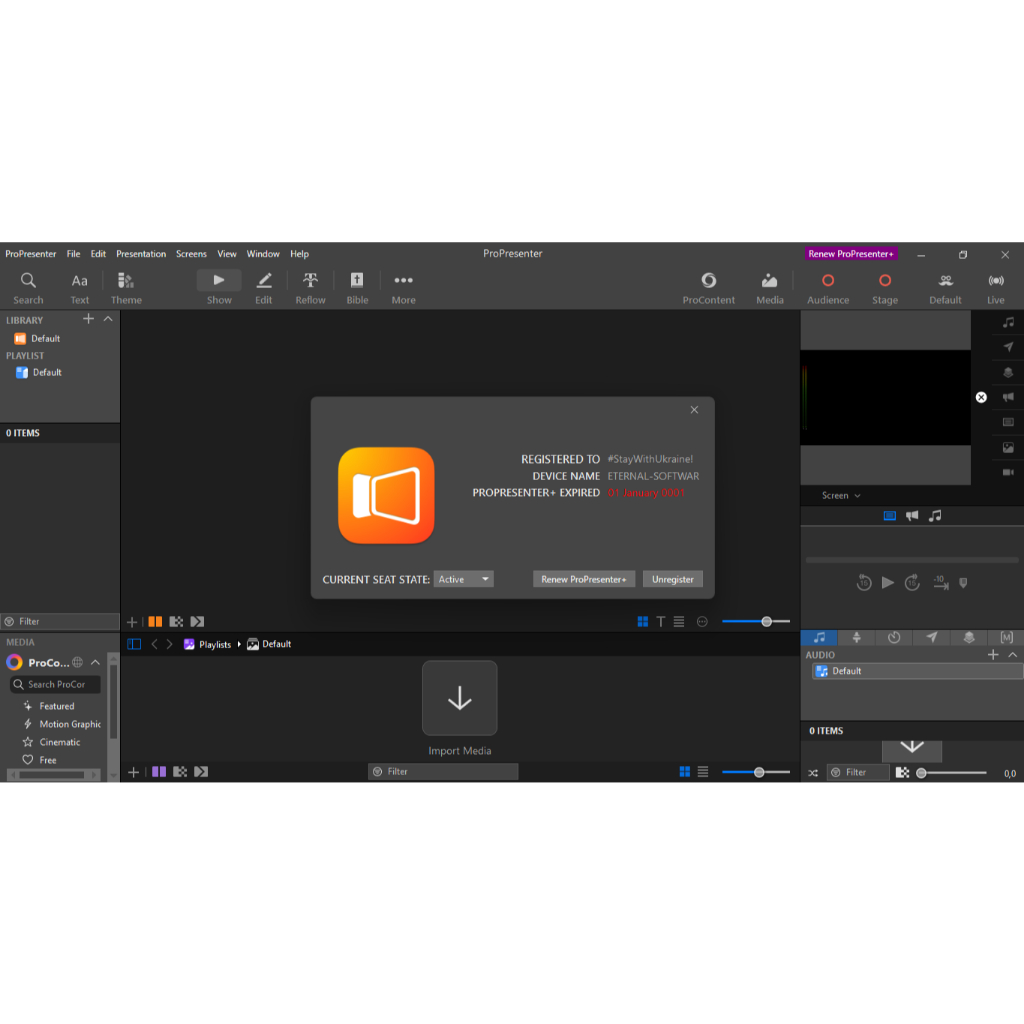Open the ProContent panel
Viewport: 1024px width, 1024px height.
click(709, 288)
